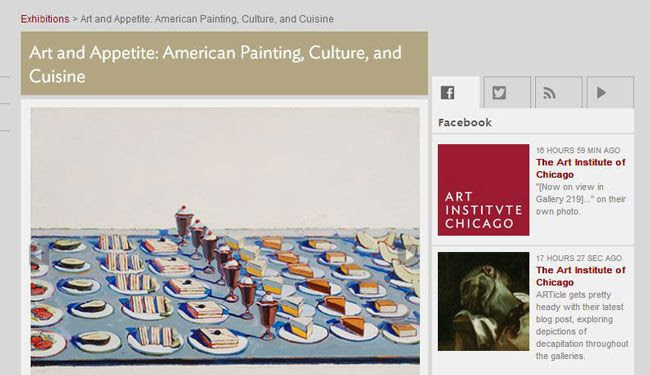Open the dark decapitation painting thumbnail
This screenshot has height=375, width=650.
pyautogui.click(x=483, y=301)
